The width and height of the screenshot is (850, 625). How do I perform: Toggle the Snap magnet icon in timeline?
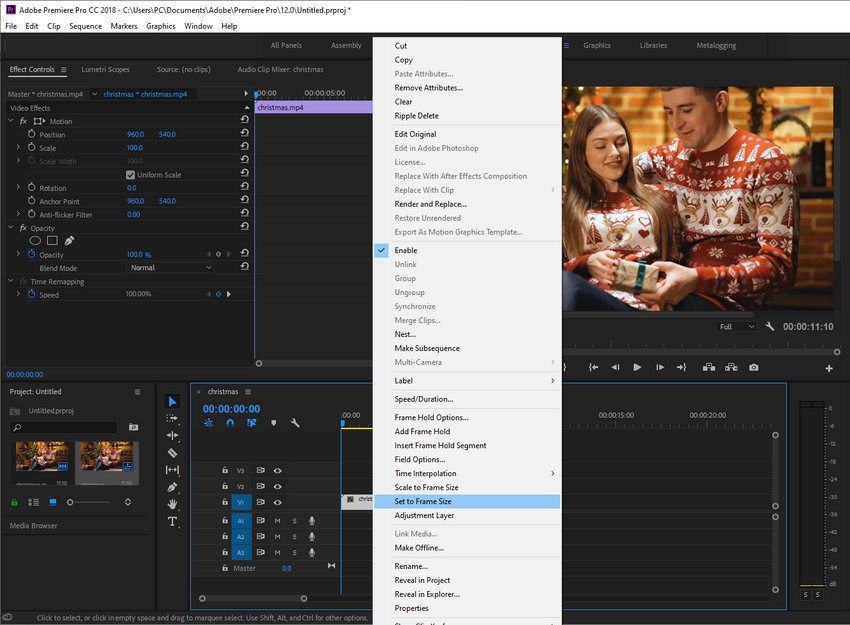click(229, 424)
